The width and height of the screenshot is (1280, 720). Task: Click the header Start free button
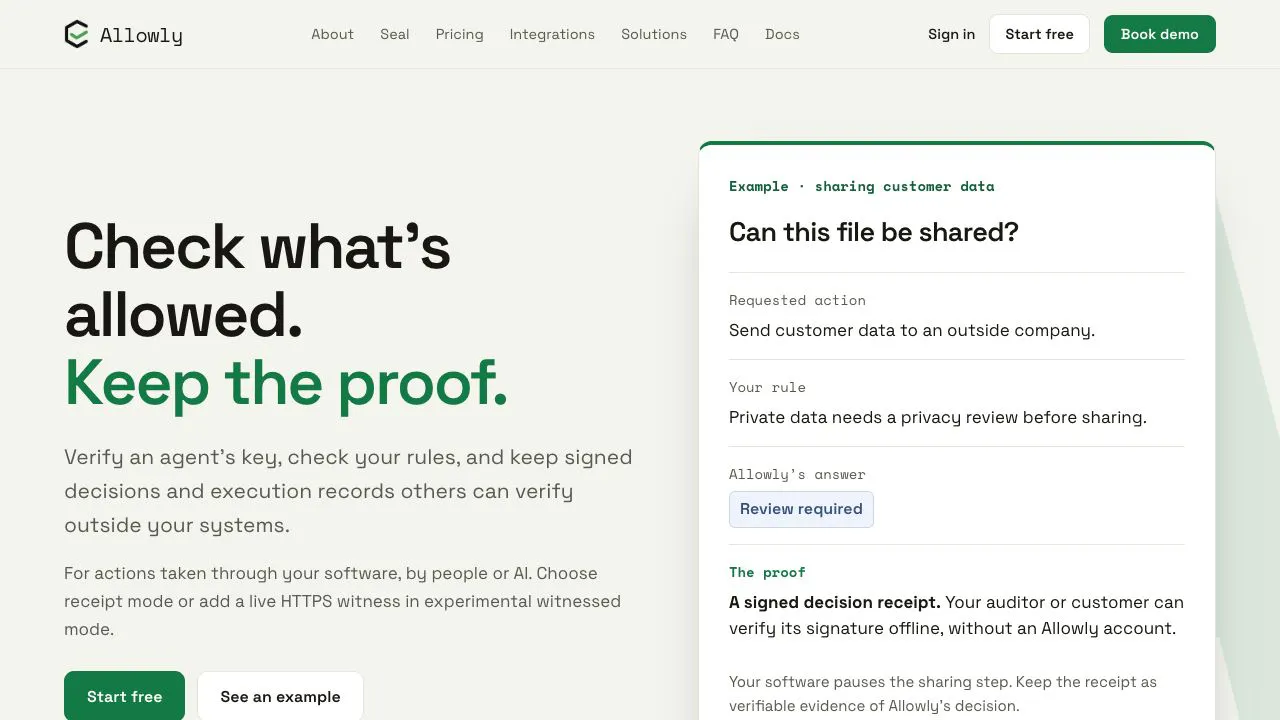pos(1039,34)
